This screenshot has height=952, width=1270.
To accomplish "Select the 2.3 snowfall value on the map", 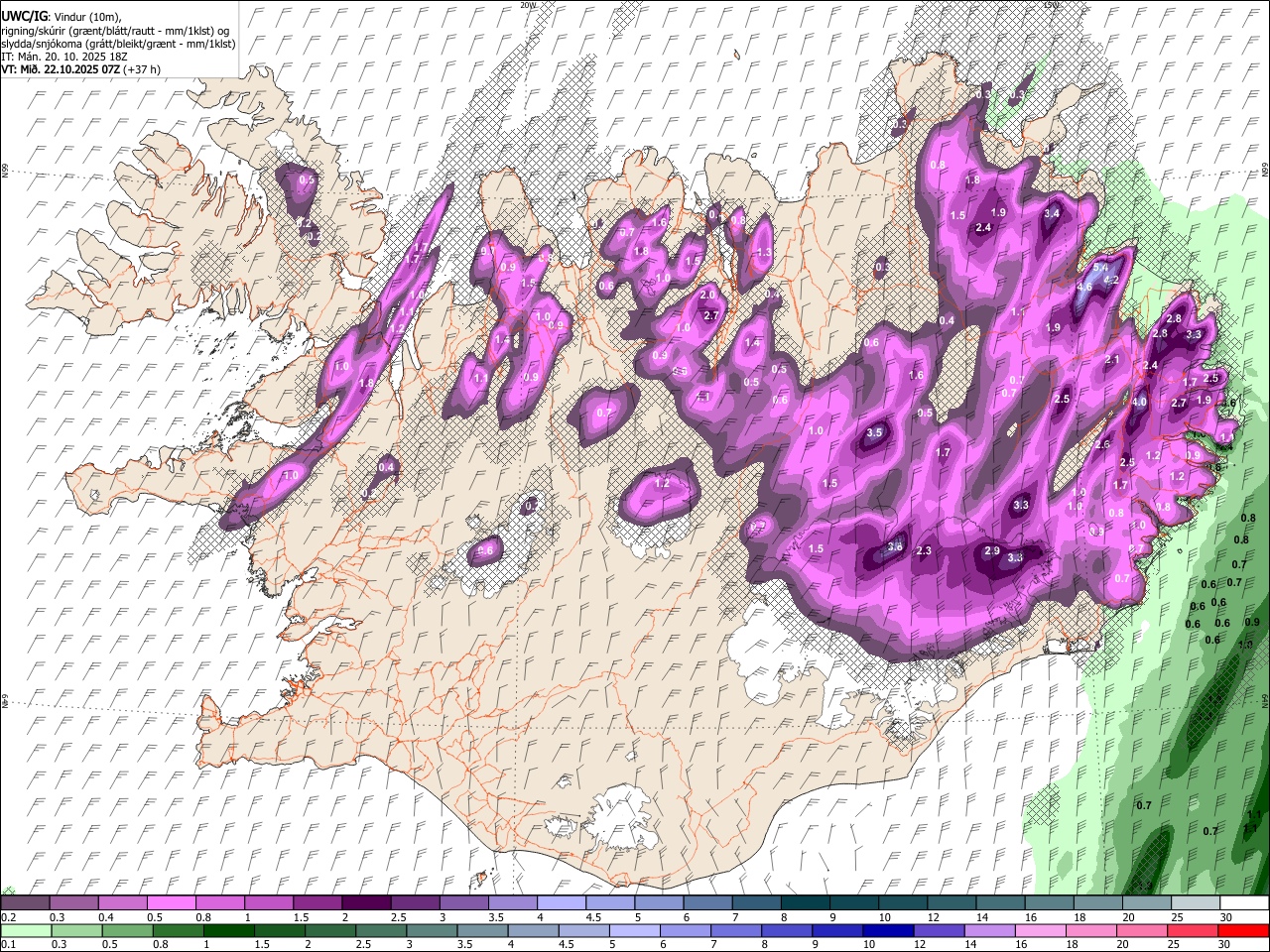I will pyautogui.click(x=924, y=550).
